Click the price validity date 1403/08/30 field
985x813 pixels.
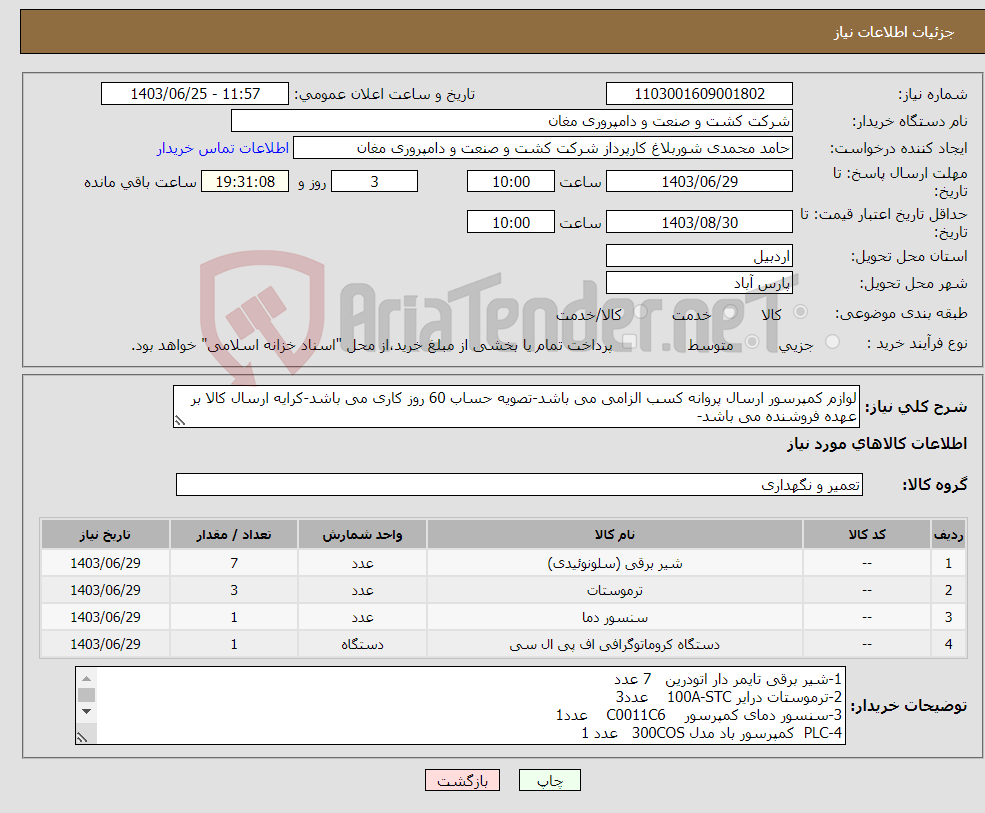[x=699, y=222]
